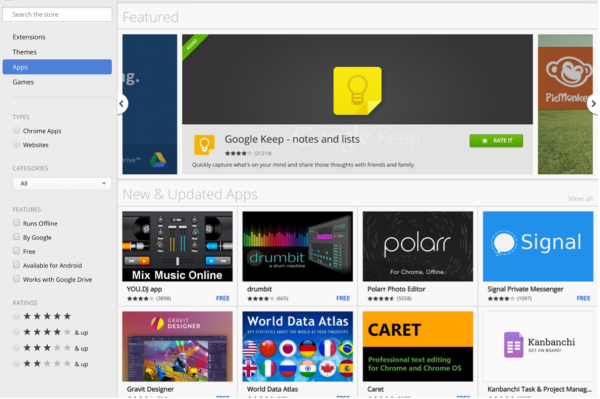Click the FREE label on YOU.DJ app
The image size is (600, 399).
(x=223, y=298)
